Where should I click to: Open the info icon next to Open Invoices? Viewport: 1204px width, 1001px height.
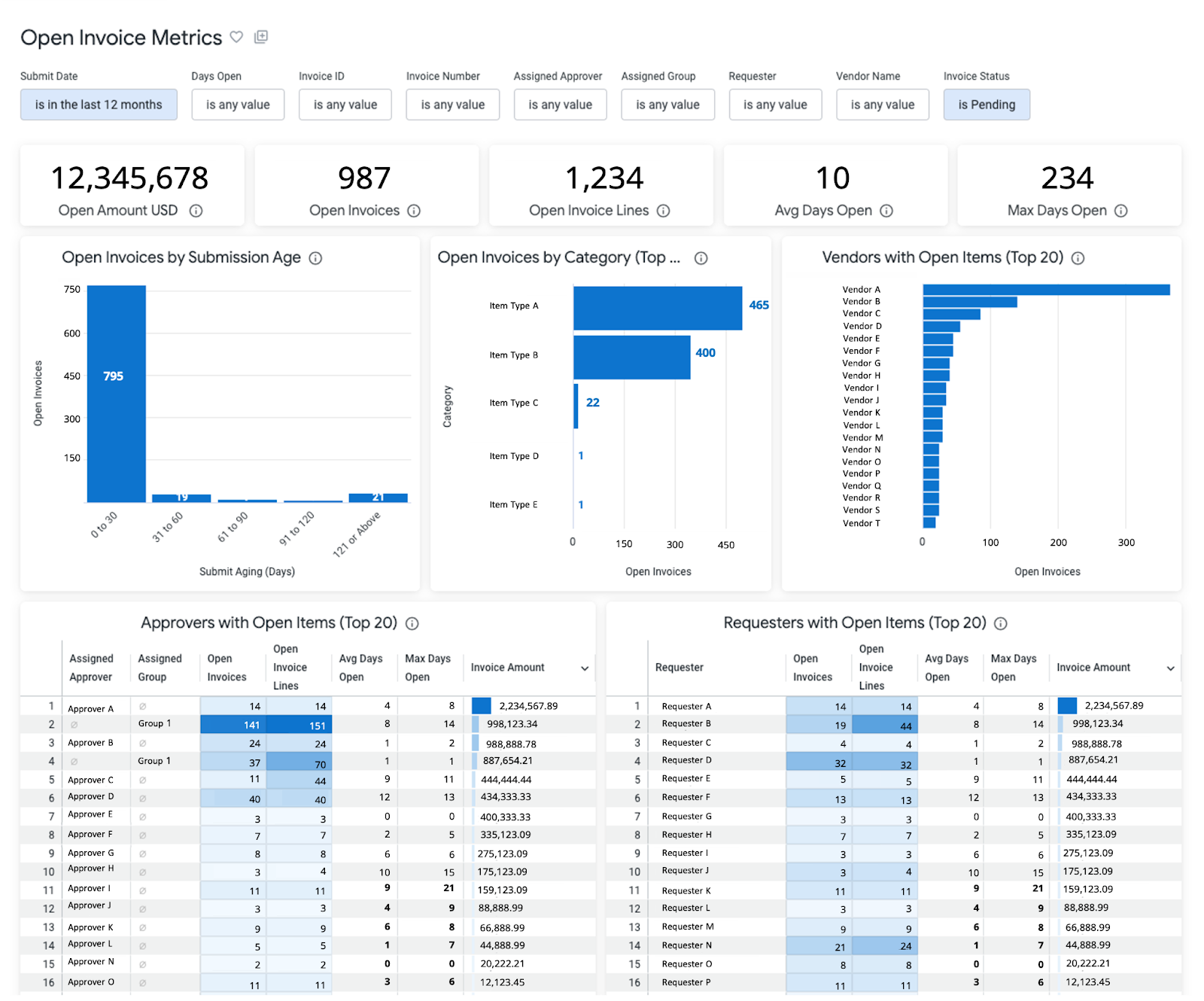coord(414,211)
